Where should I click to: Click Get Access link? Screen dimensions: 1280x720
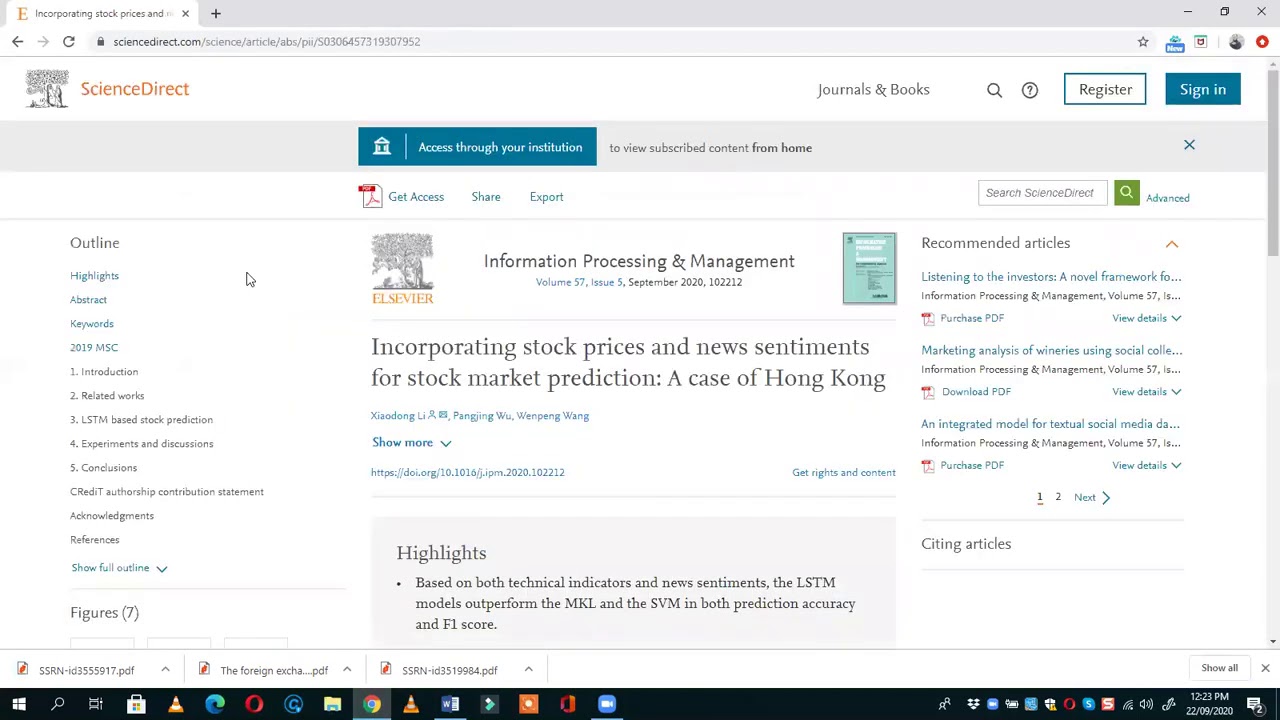click(x=416, y=197)
